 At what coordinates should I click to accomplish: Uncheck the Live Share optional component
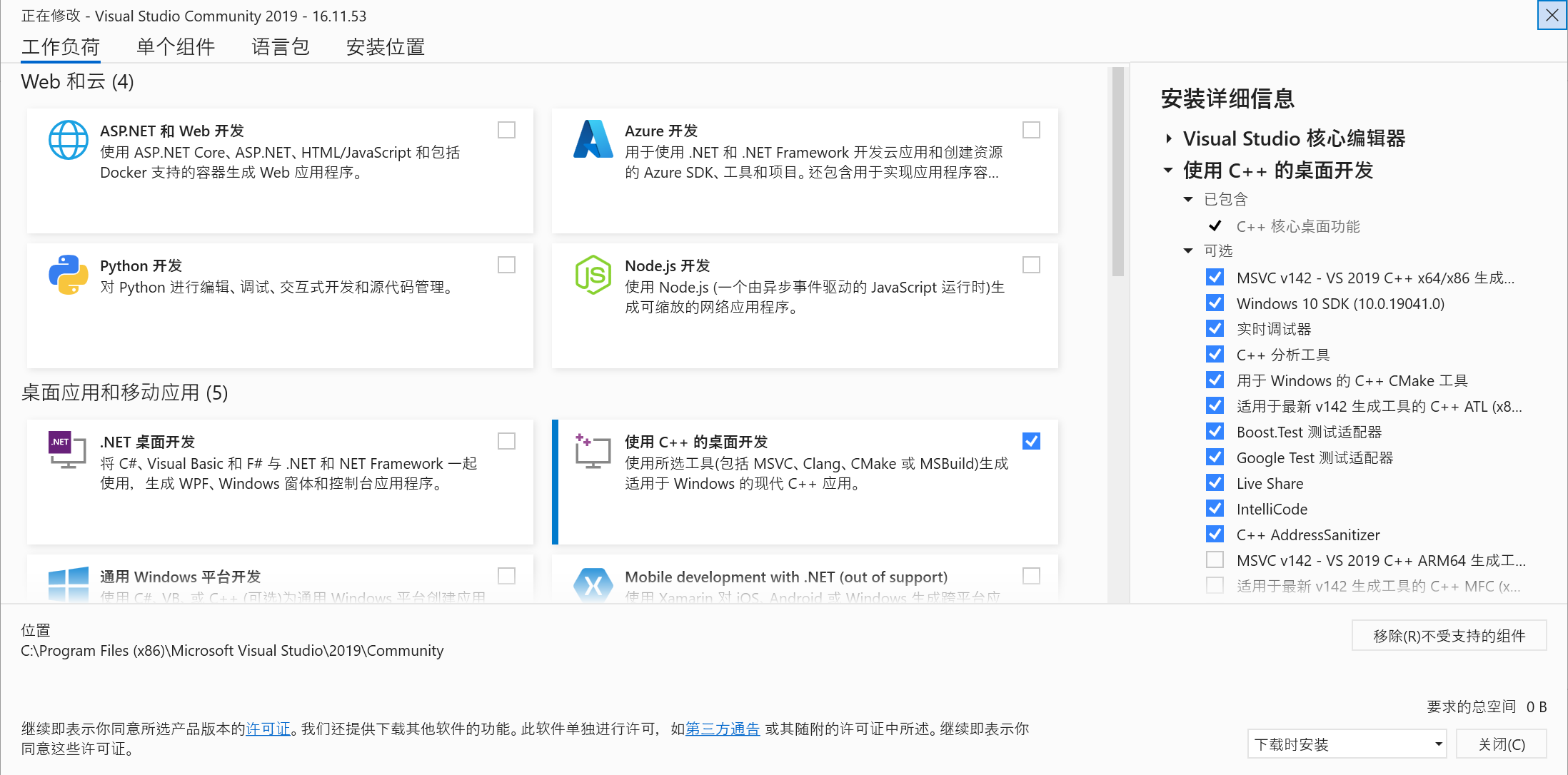pyautogui.click(x=1215, y=483)
